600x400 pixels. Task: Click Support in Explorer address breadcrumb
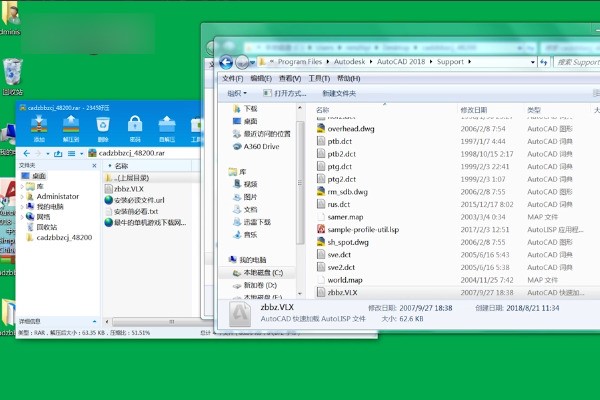tap(450, 62)
